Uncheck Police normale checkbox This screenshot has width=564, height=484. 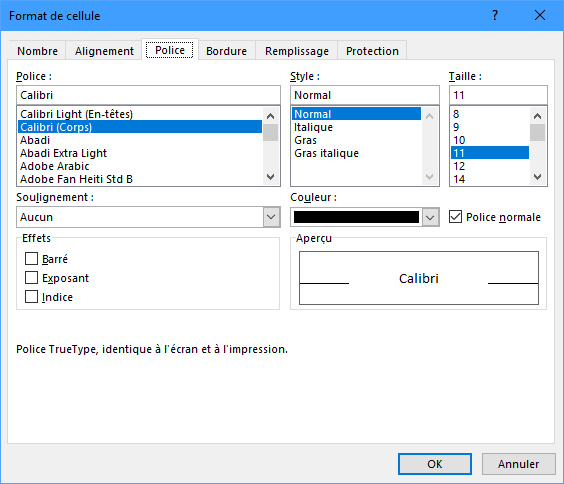[455, 217]
